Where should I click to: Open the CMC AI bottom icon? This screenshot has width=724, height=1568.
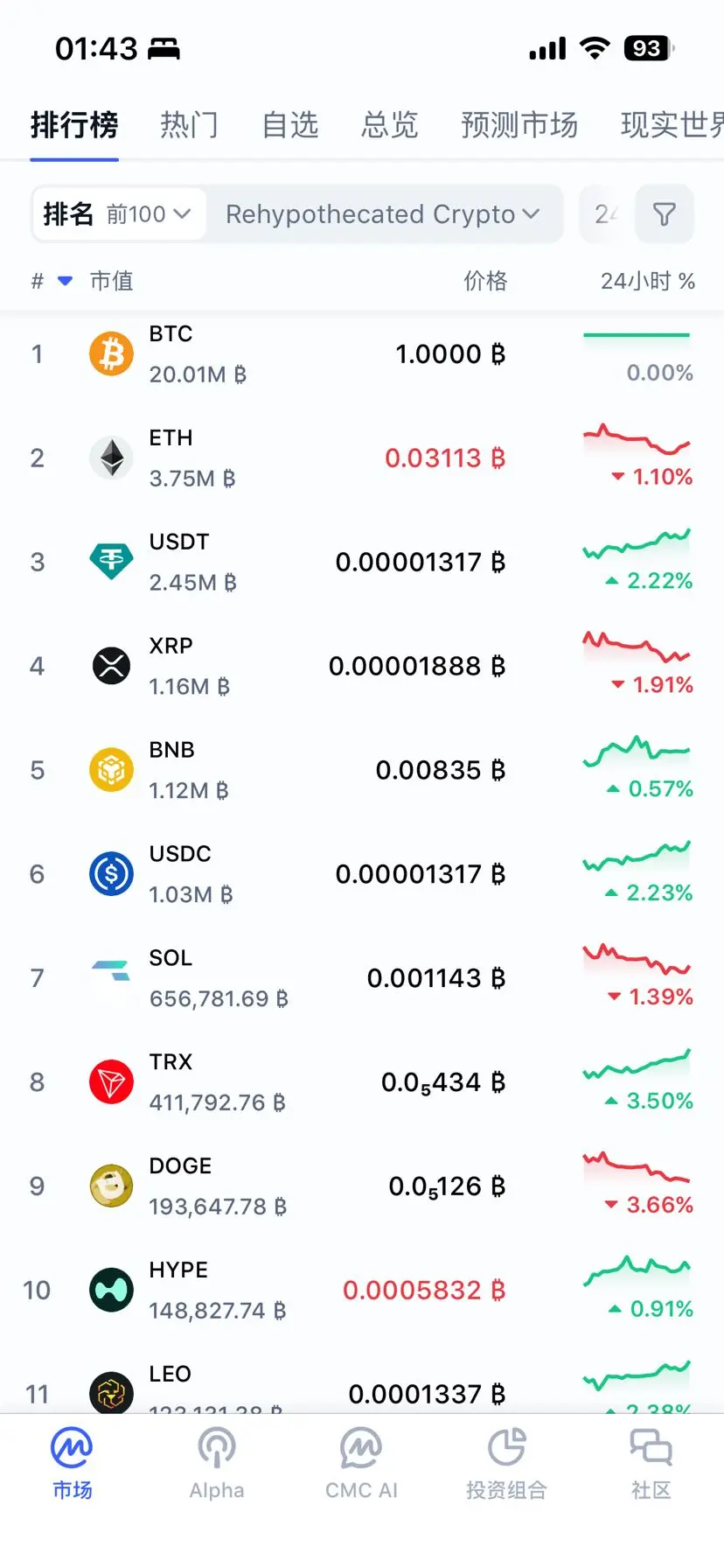tap(361, 1448)
